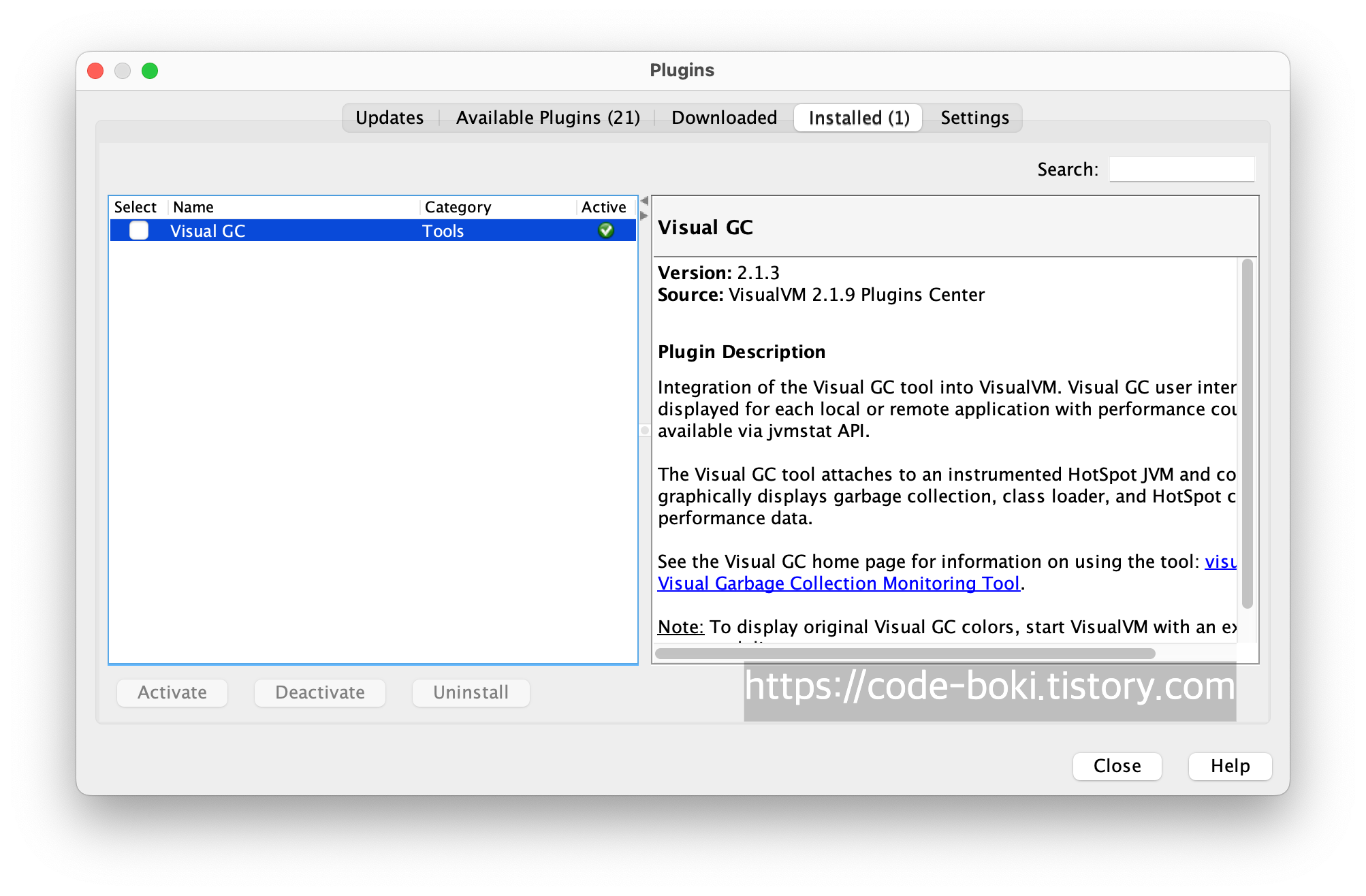Tick the Select checkbox for Visual GC
The height and width of the screenshot is (896, 1366).
pos(139,231)
